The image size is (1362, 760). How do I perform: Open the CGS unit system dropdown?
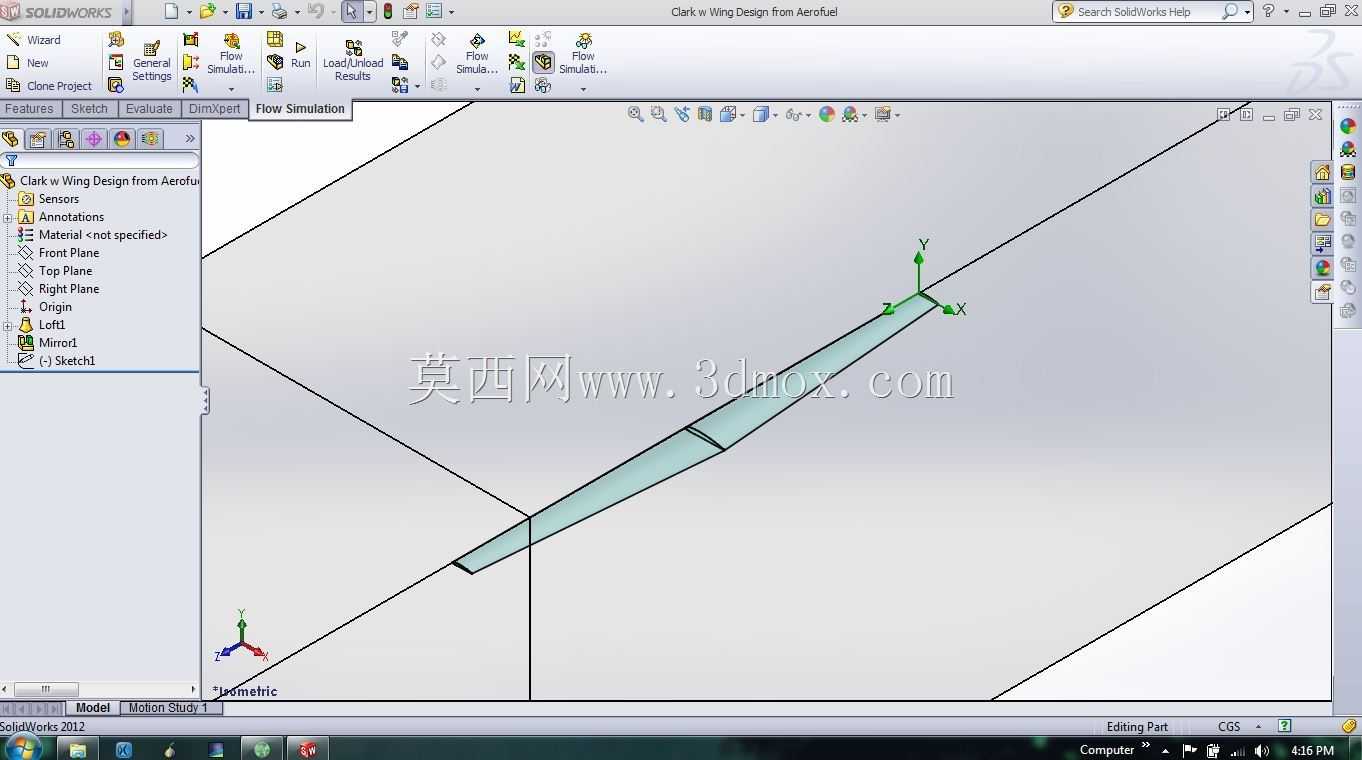pos(1258,727)
